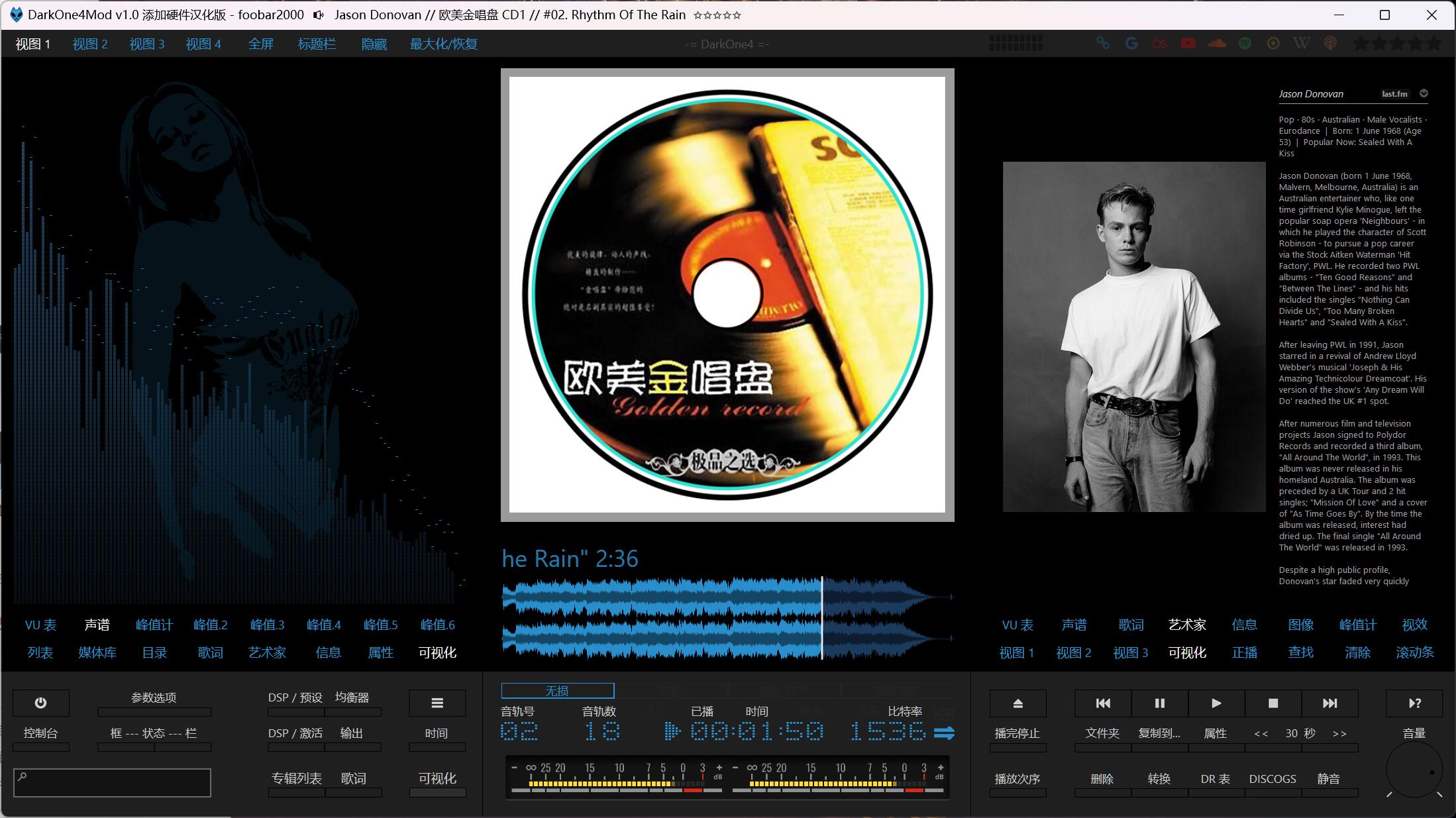Select the right panel 视效 tab
This screenshot has height=818, width=1456.
(1414, 625)
